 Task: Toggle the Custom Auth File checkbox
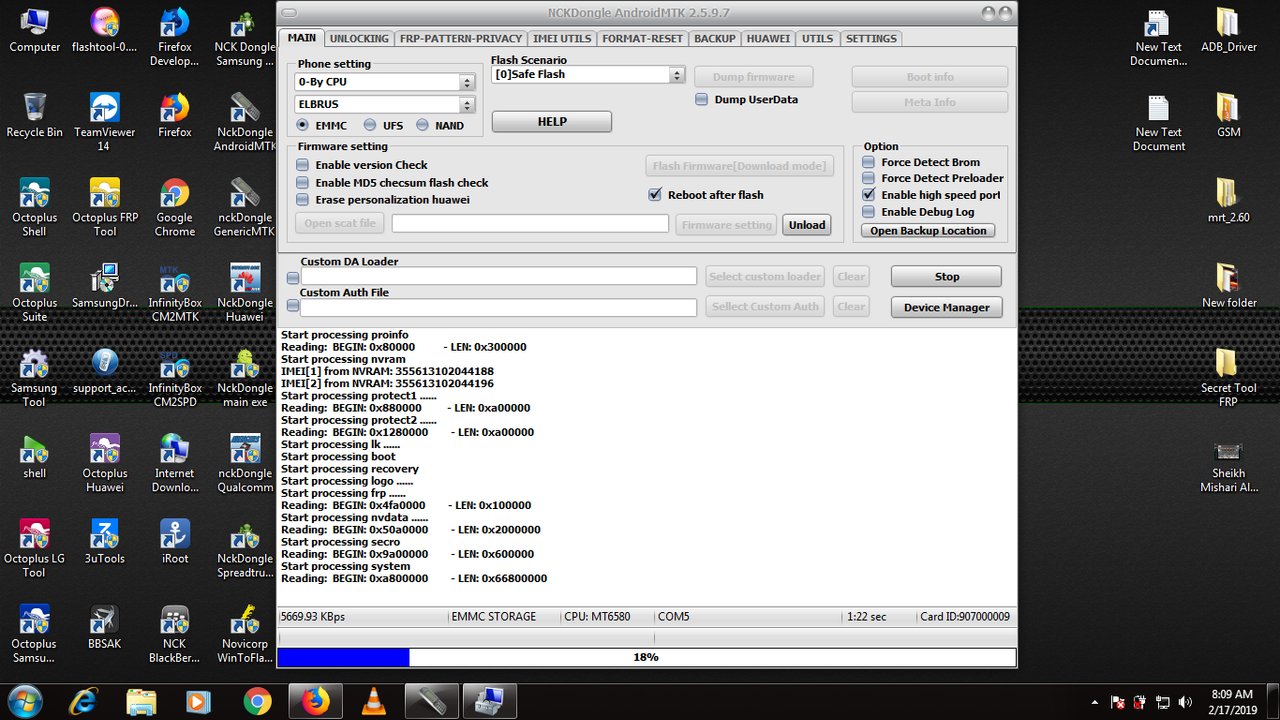[x=293, y=307]
